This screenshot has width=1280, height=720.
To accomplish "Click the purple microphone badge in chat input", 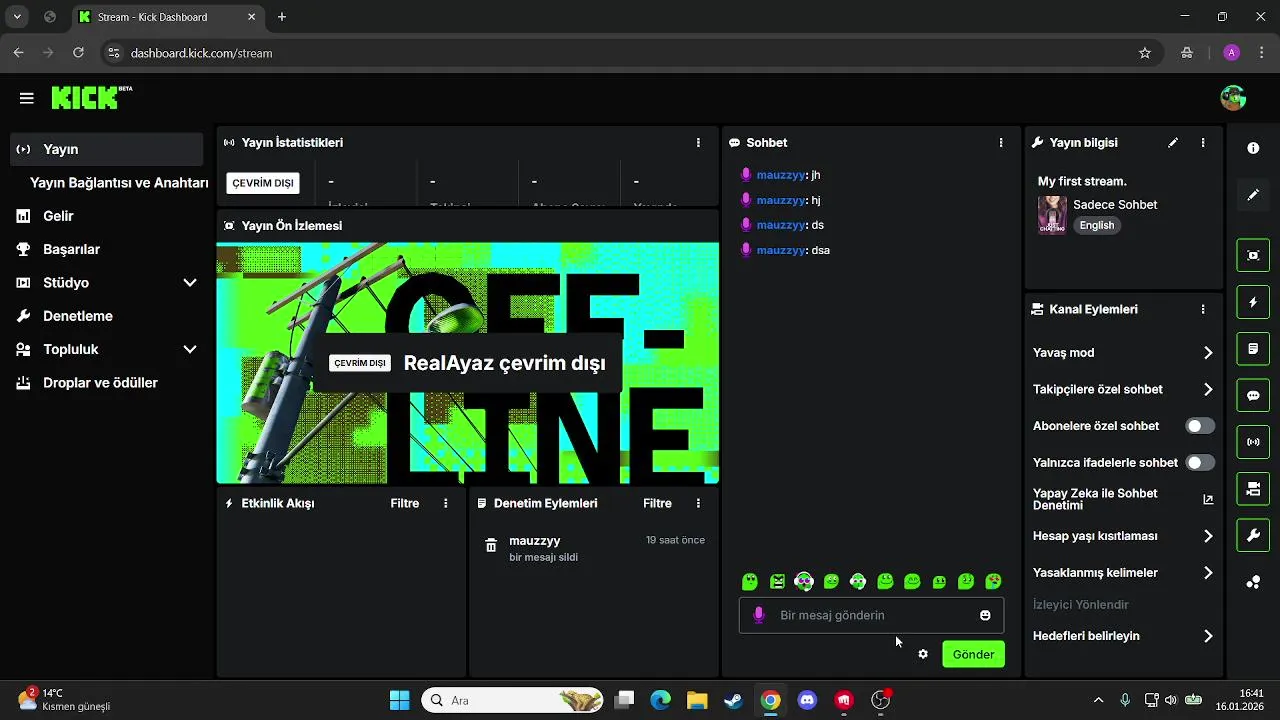I will tap(759, 615).
